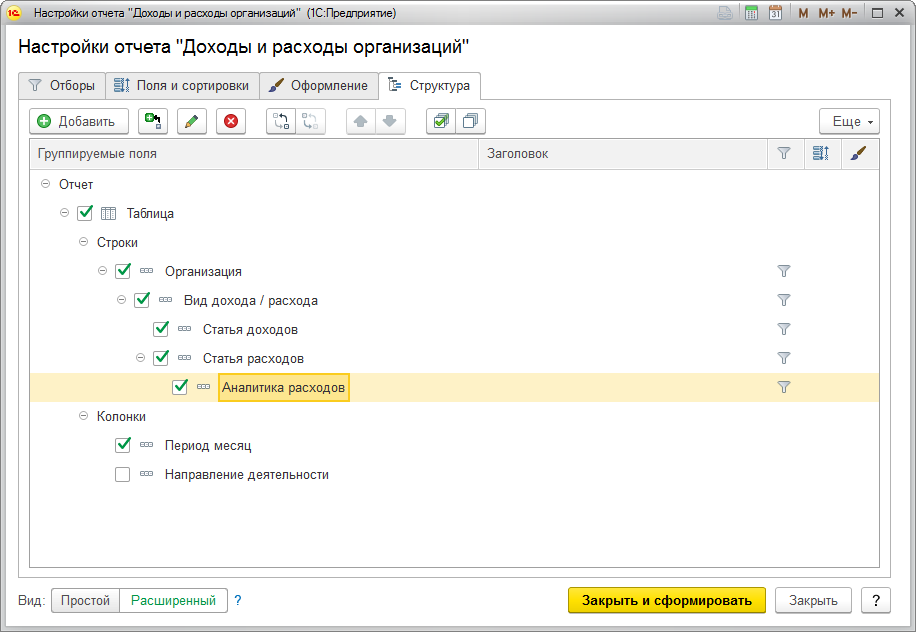Collapse the Вид дохода / расхода node
The width and height of the screenshot is (916, 632).
[122, 300]
